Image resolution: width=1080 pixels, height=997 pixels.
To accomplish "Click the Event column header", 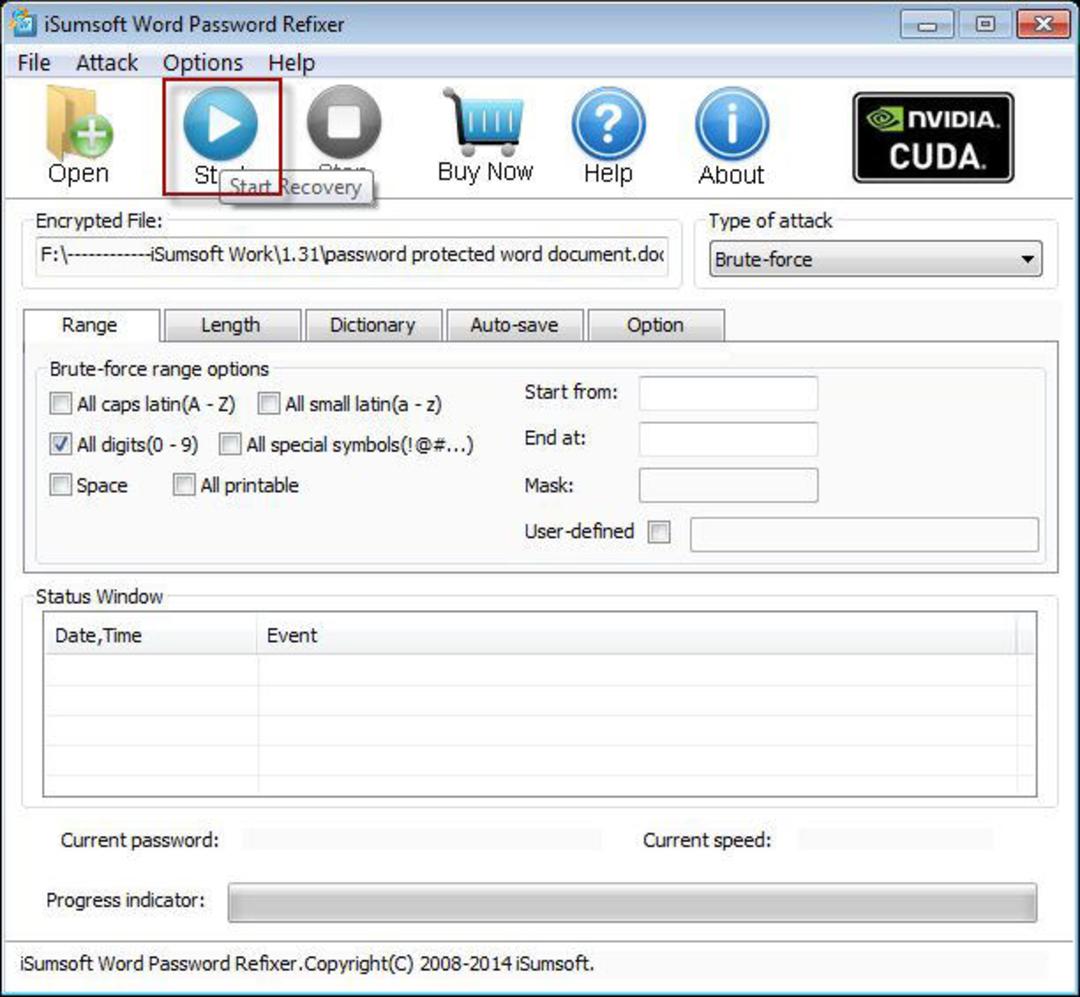I will coord(636,635).
